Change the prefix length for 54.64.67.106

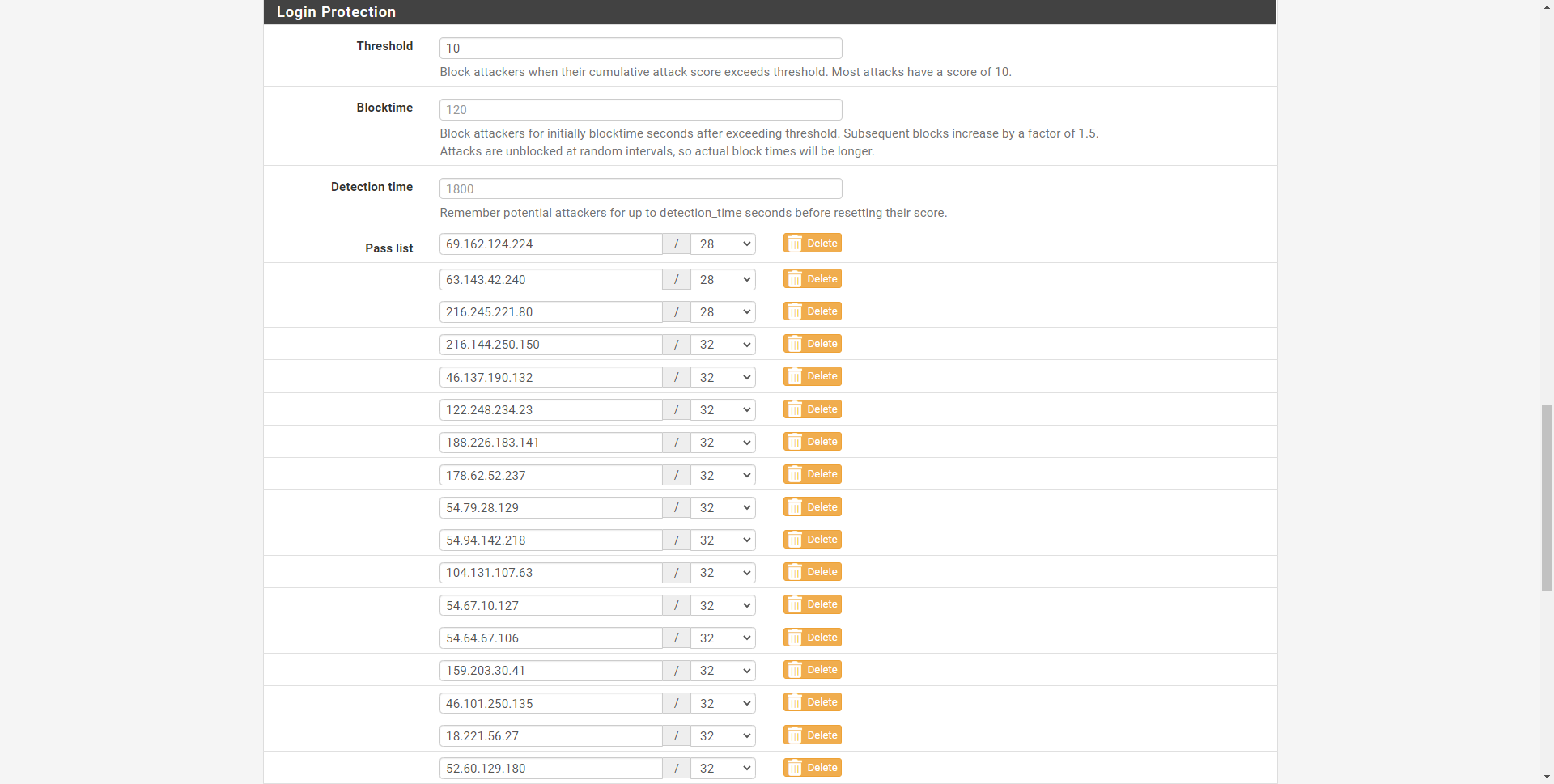click(723, 638)
